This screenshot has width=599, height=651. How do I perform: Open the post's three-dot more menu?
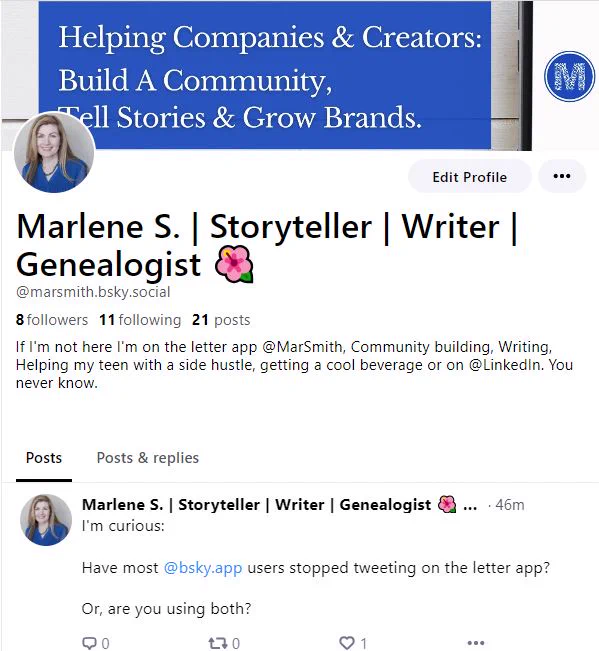point(475,643)
